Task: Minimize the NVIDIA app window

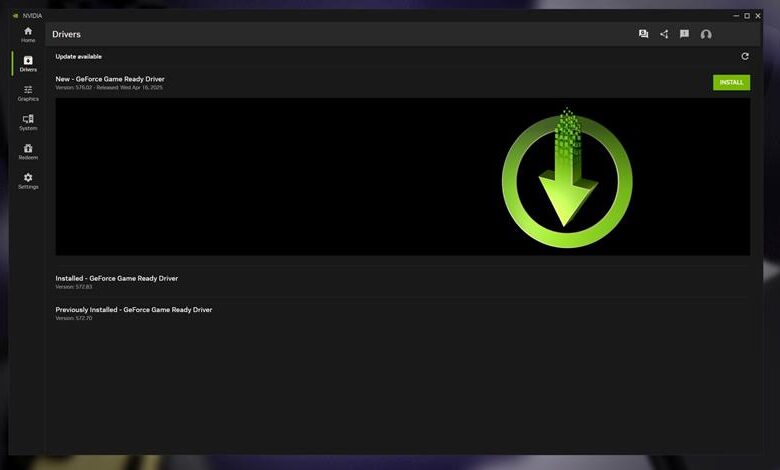Action: (x=736, y=16)
